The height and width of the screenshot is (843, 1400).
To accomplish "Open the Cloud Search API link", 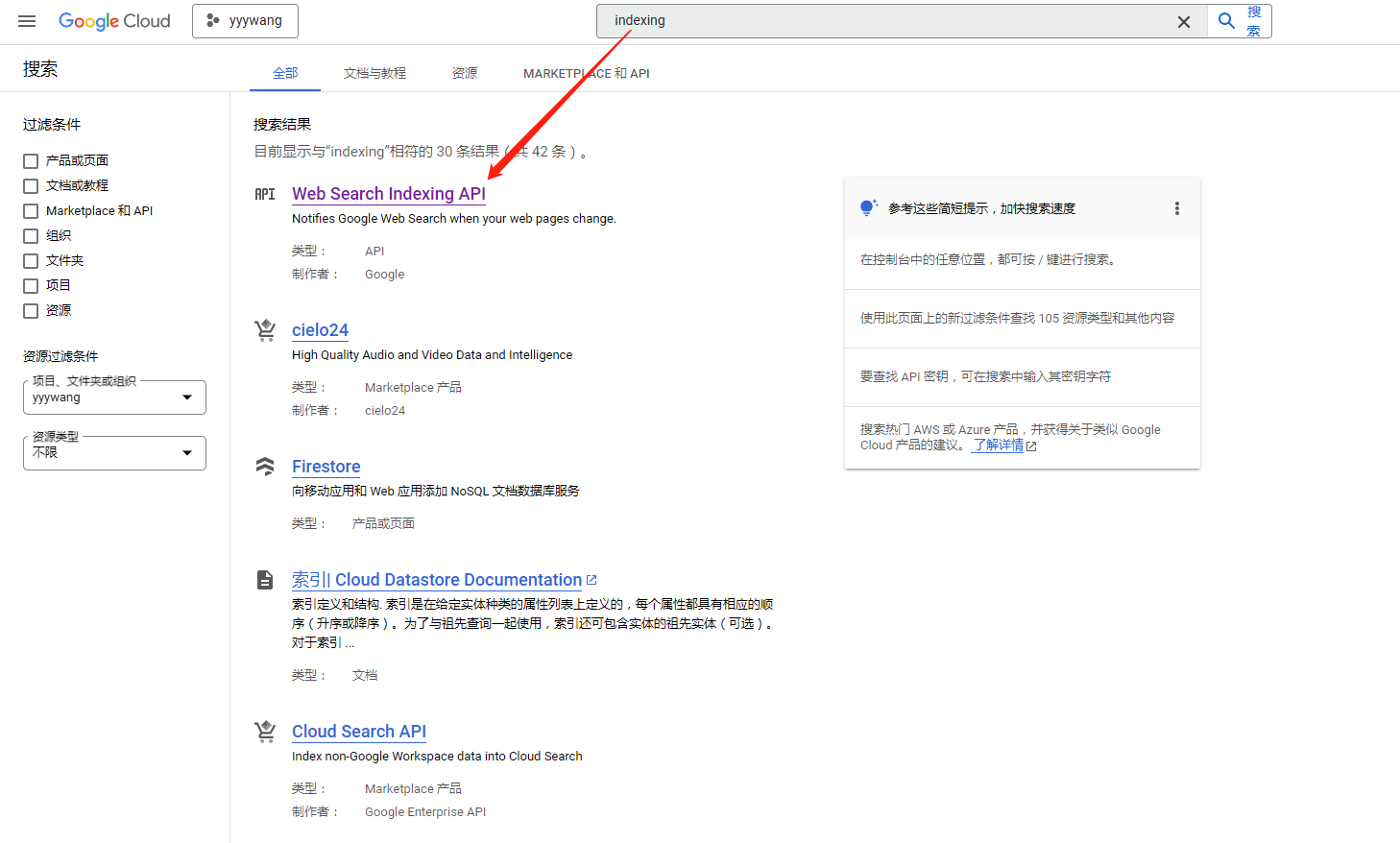I will (358, 732).
